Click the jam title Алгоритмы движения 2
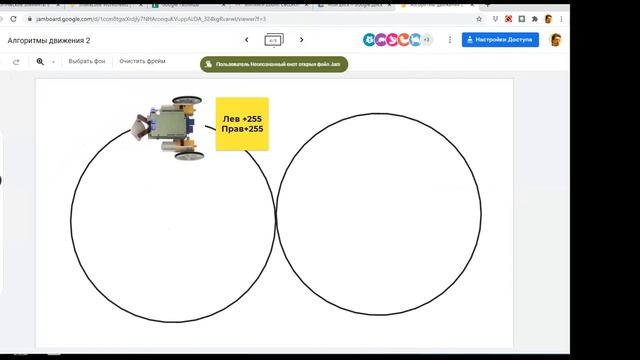Viewport: 640px width, 360px height. point(49,40)
